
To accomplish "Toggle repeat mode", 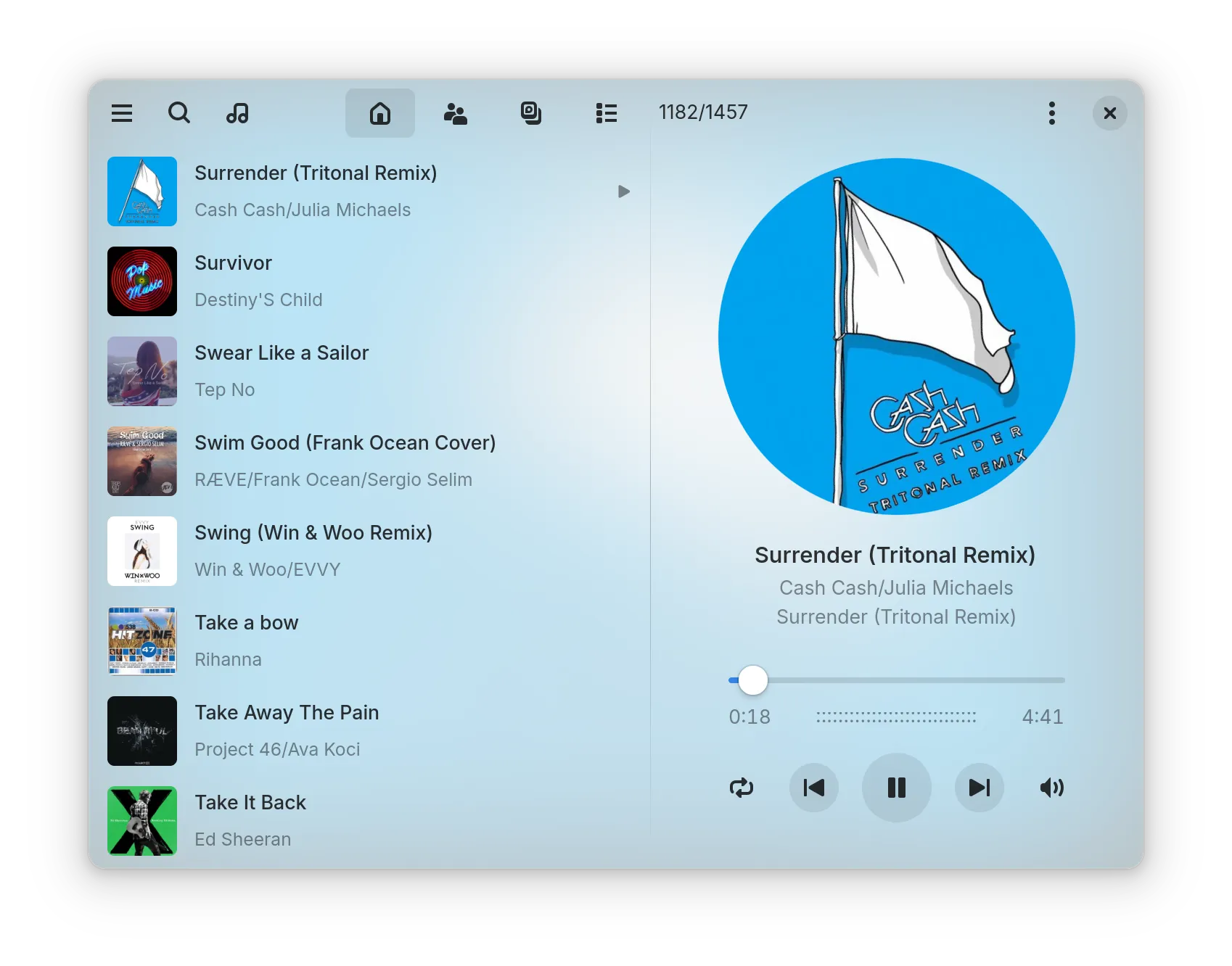I will 742,788.
